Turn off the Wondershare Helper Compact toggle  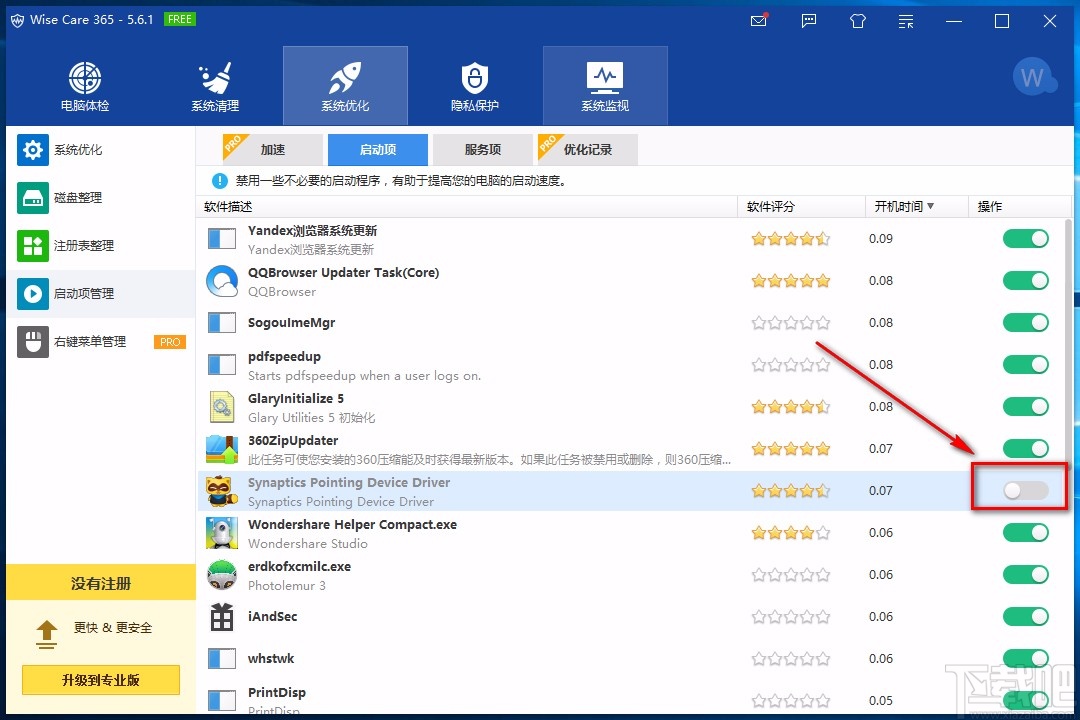(1026, 533)
